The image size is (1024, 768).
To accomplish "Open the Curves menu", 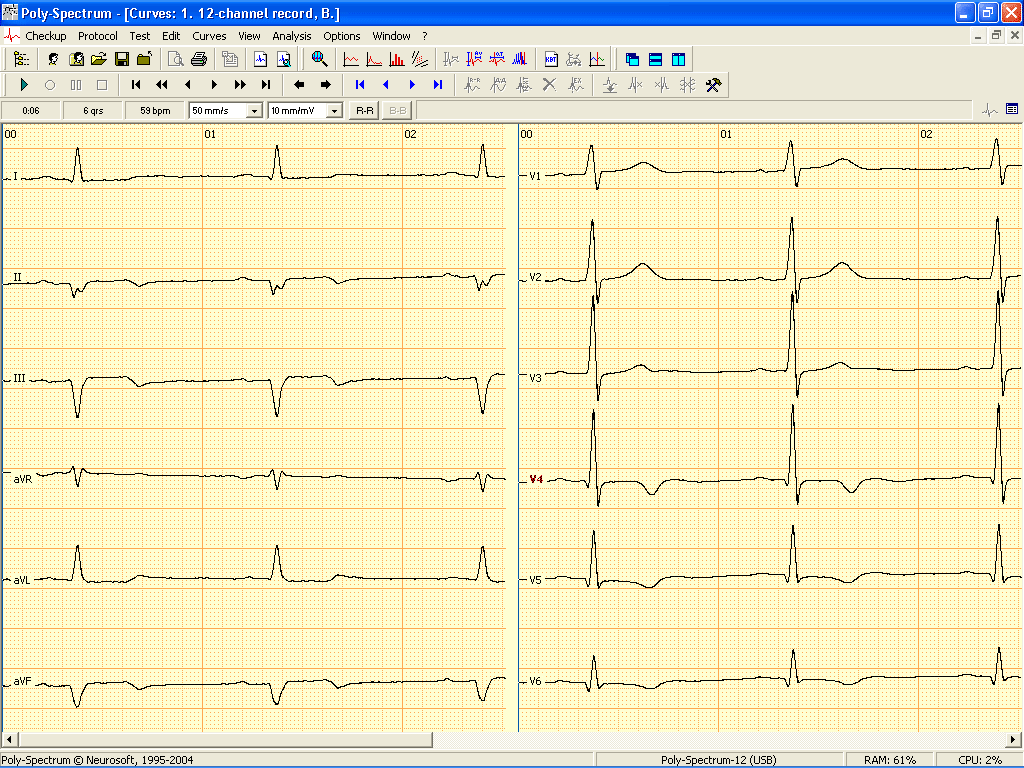I will [x=209, y=36].
